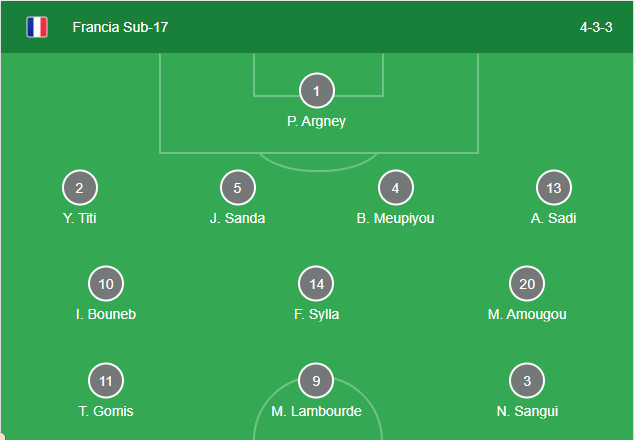
Task: Open B. Meupiyou player details
Action: pos(396,218)
